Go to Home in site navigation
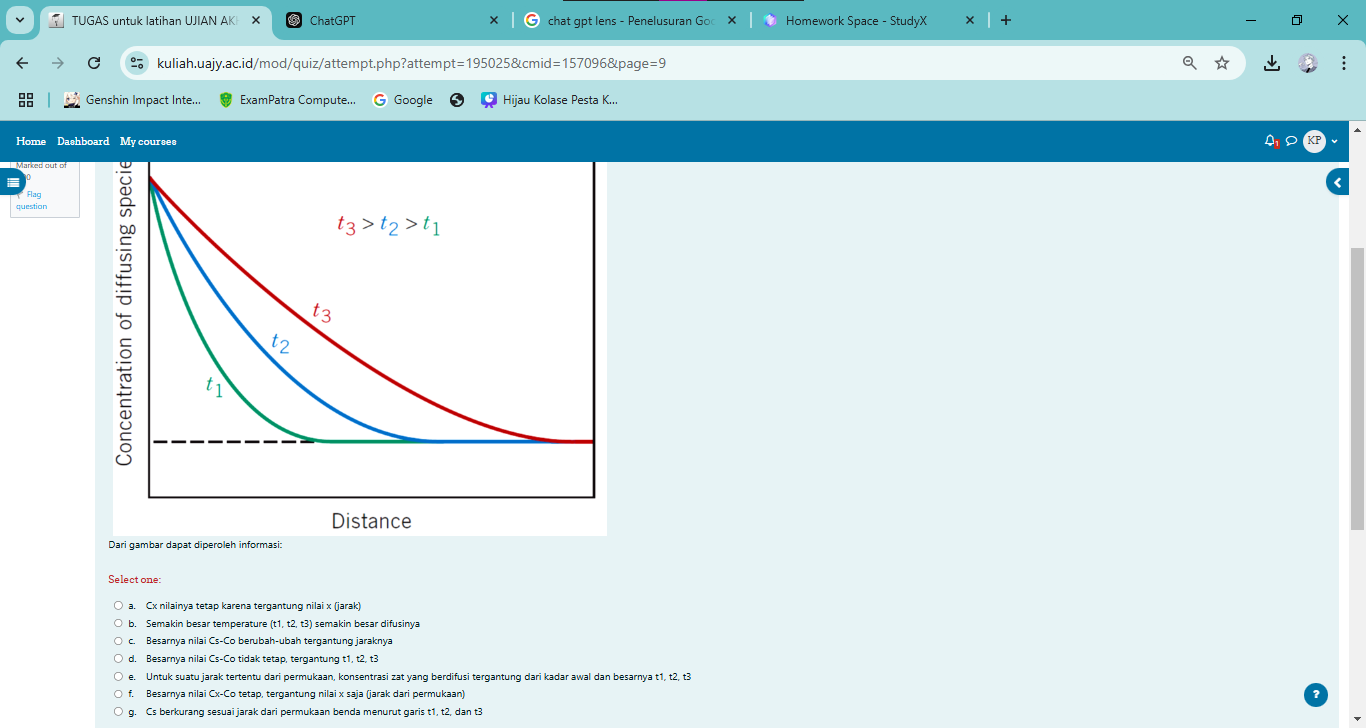 pos(31,142)
